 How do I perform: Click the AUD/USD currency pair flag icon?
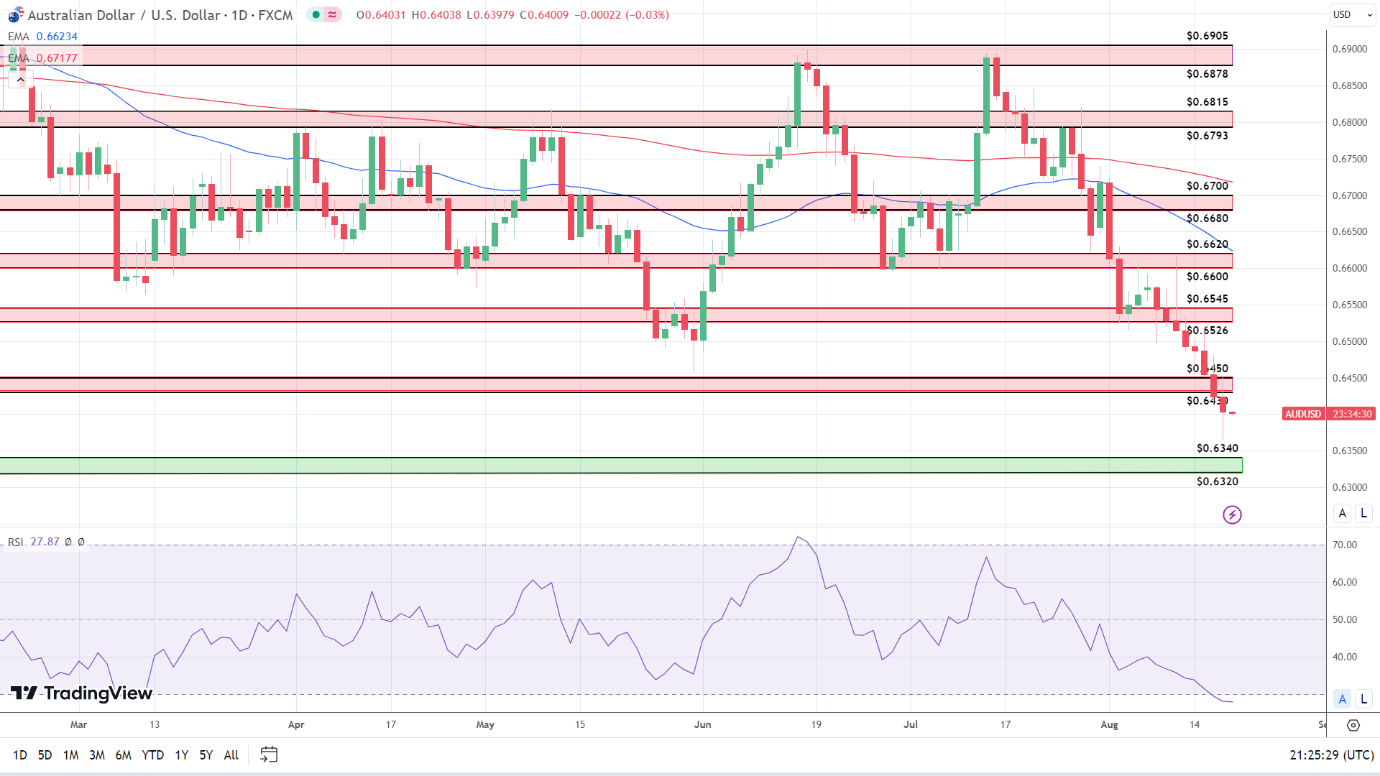[15, 14]
